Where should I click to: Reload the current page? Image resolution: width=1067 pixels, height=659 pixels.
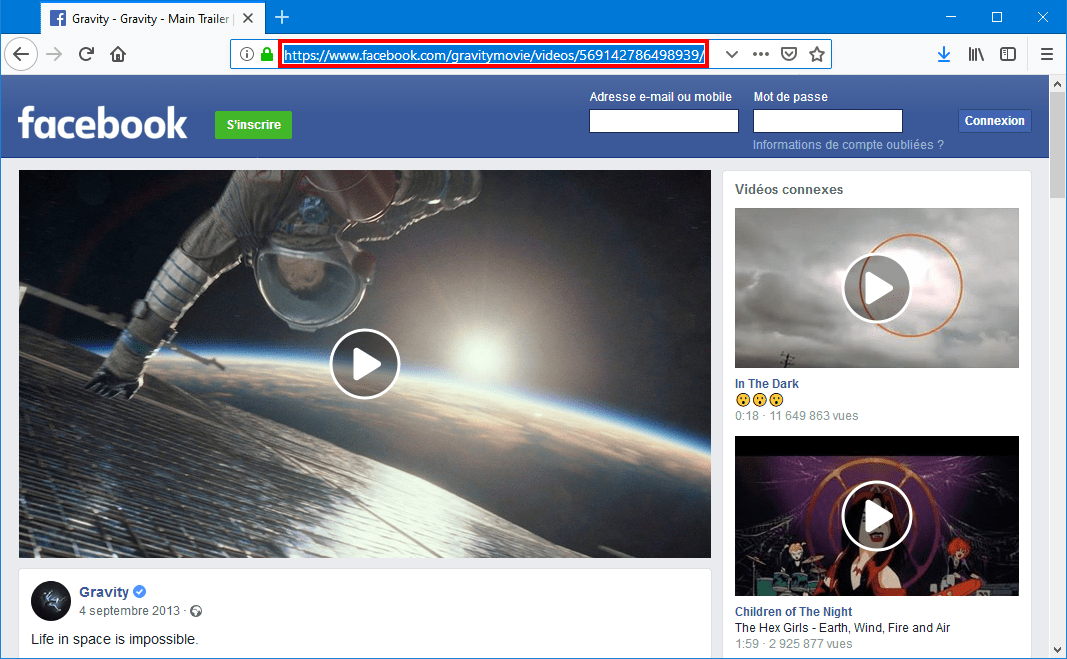(86, 54)
